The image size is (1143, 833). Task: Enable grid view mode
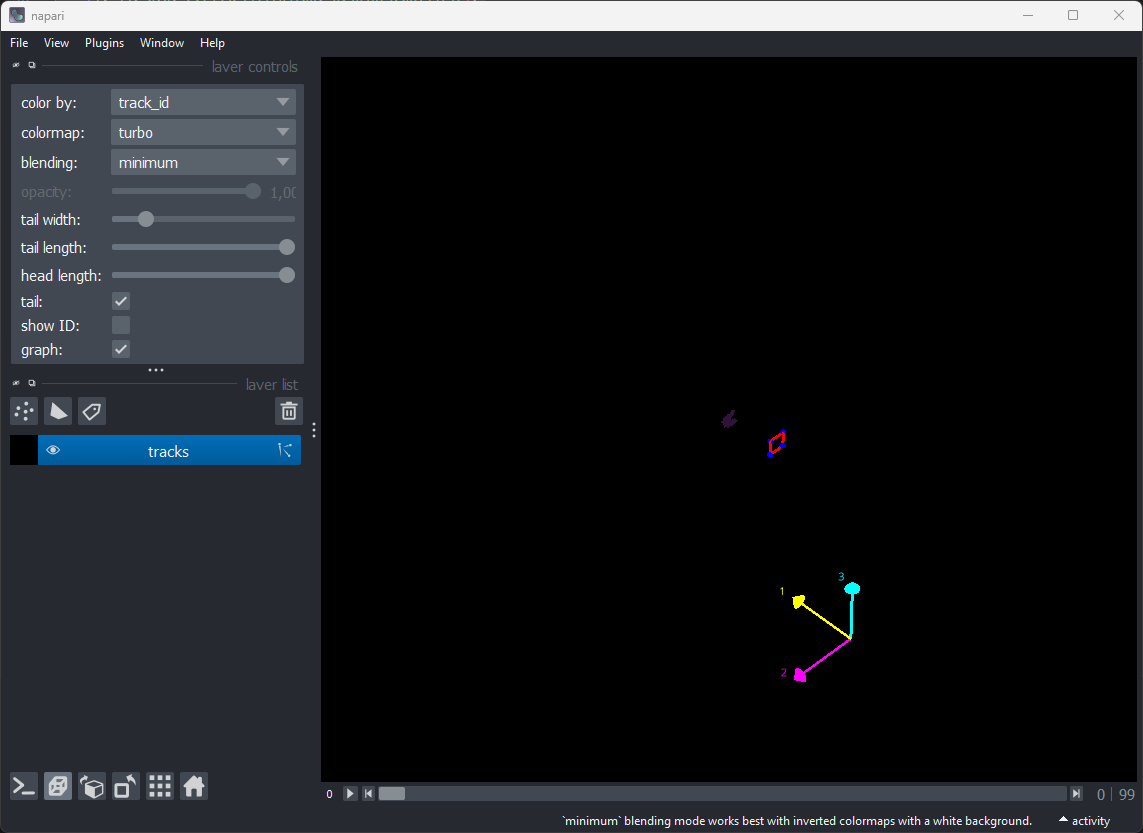point(159,786)
